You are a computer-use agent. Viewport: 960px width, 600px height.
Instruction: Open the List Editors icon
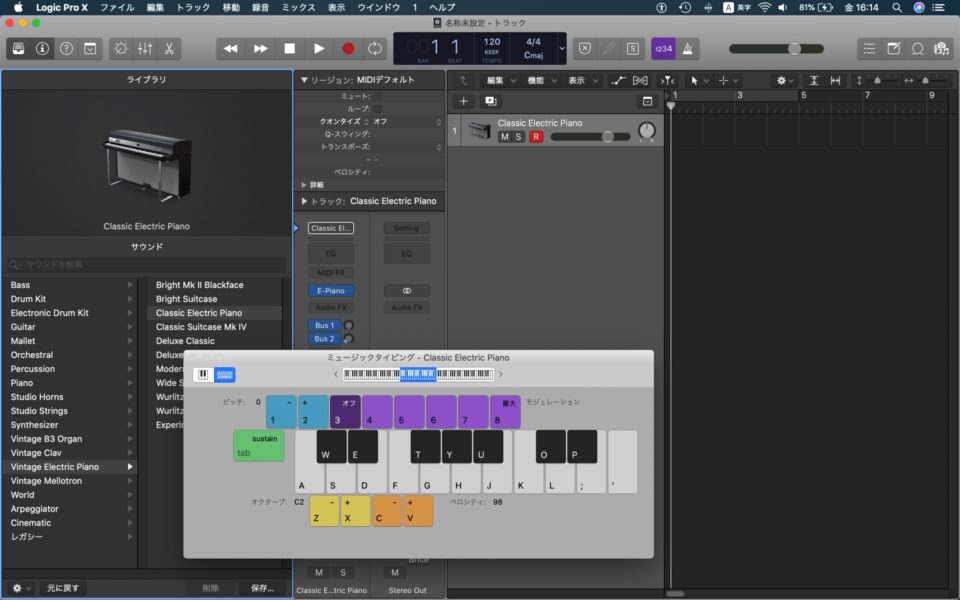(869, 48)
